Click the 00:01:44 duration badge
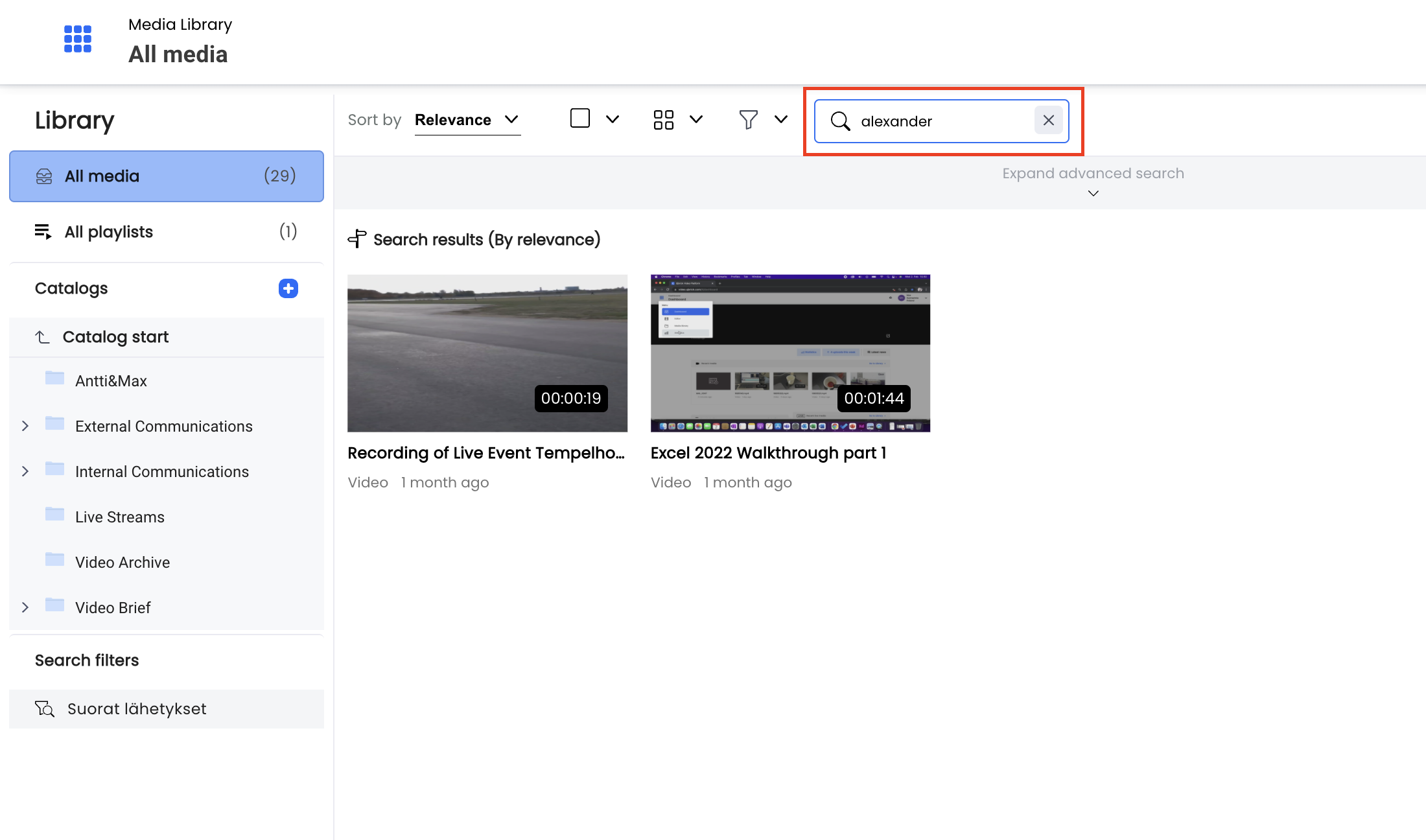This screenshot has width=1426, height=840. tap(874, 399)
